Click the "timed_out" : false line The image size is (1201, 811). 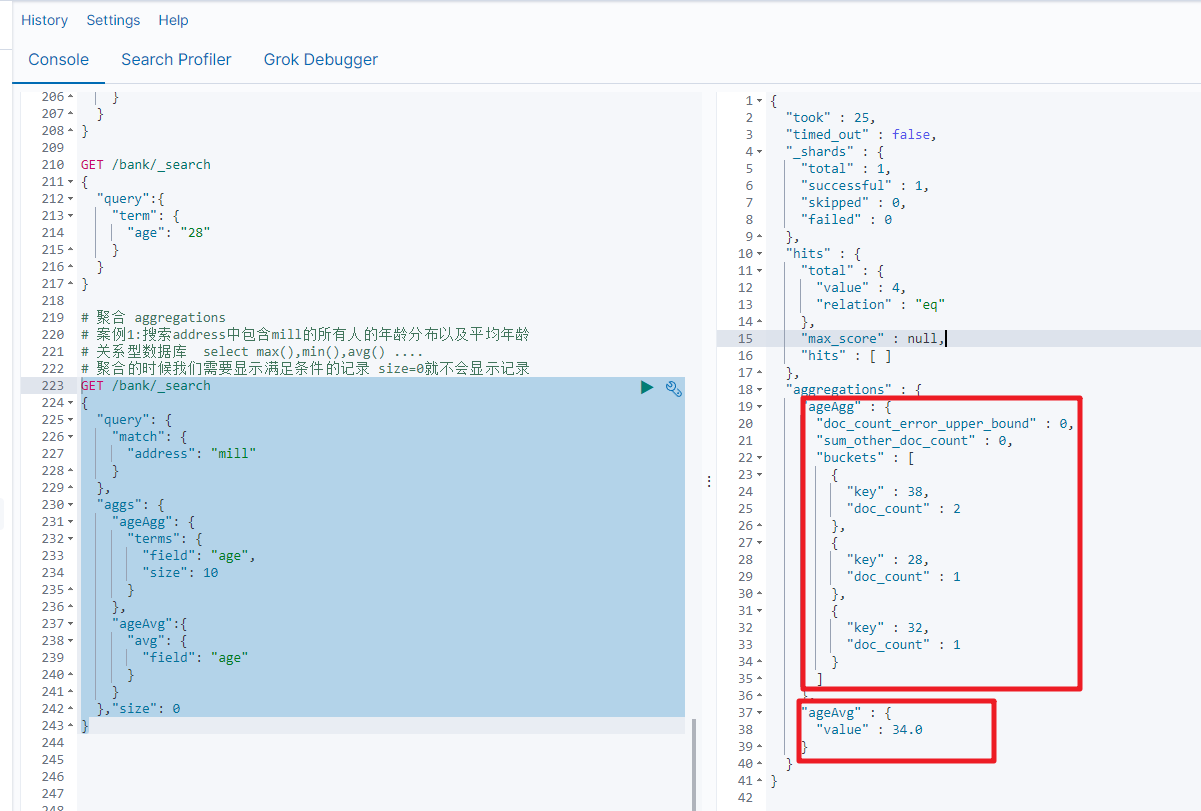(861, 135)
